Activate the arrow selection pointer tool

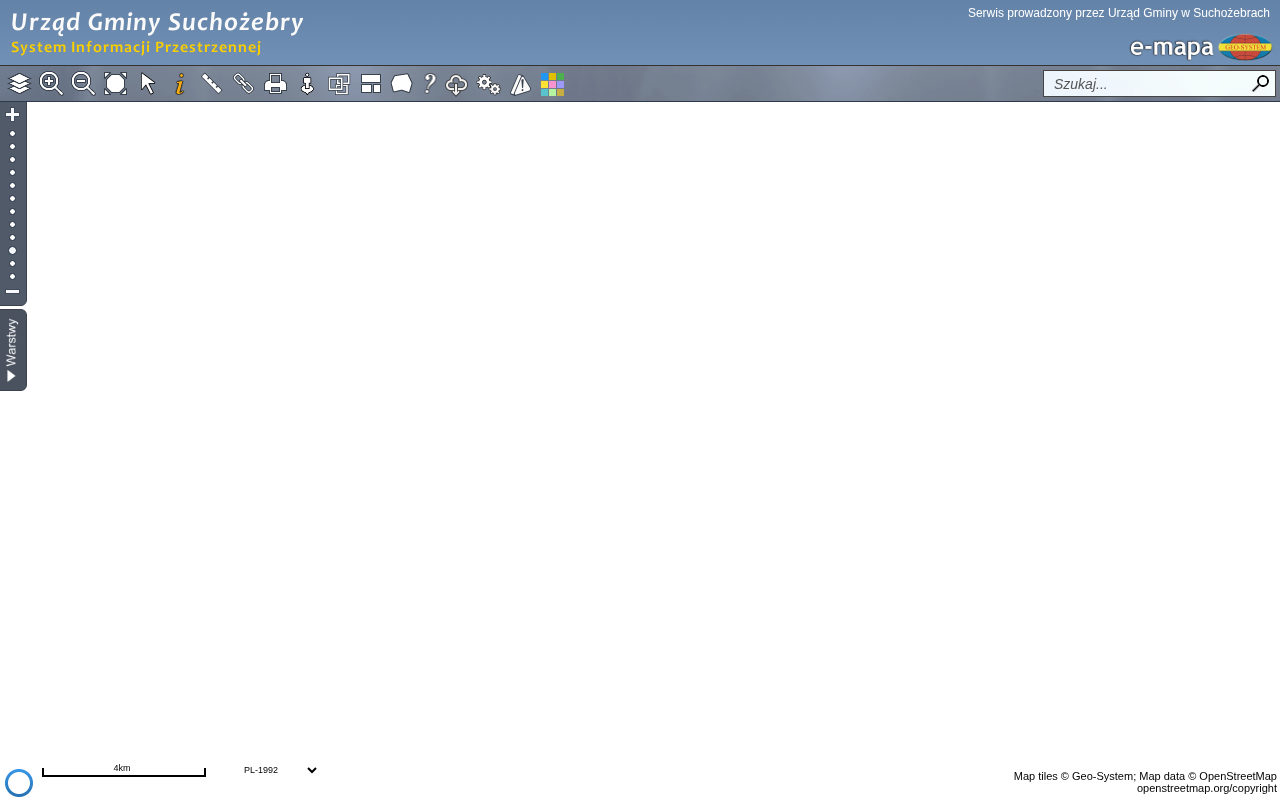tap(148, 84)
